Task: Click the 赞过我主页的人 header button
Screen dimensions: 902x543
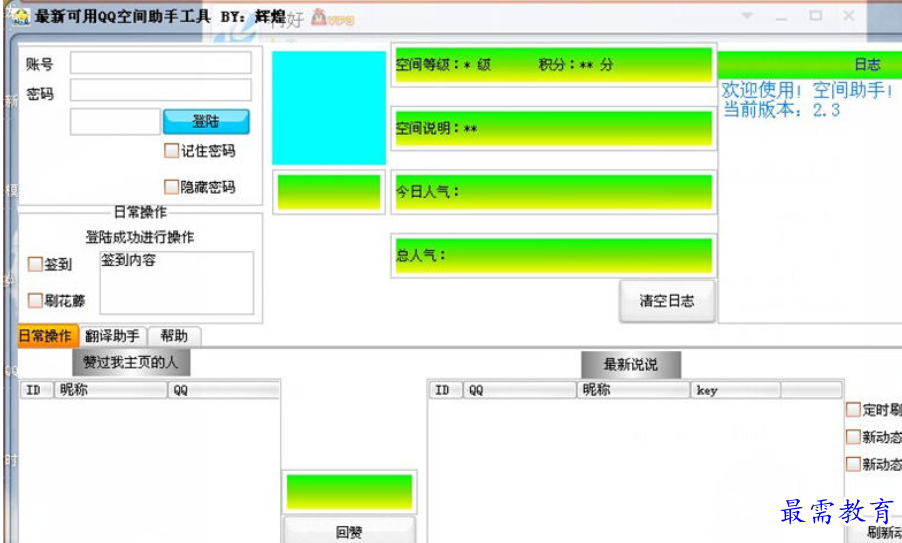Action: pos(131,362)
